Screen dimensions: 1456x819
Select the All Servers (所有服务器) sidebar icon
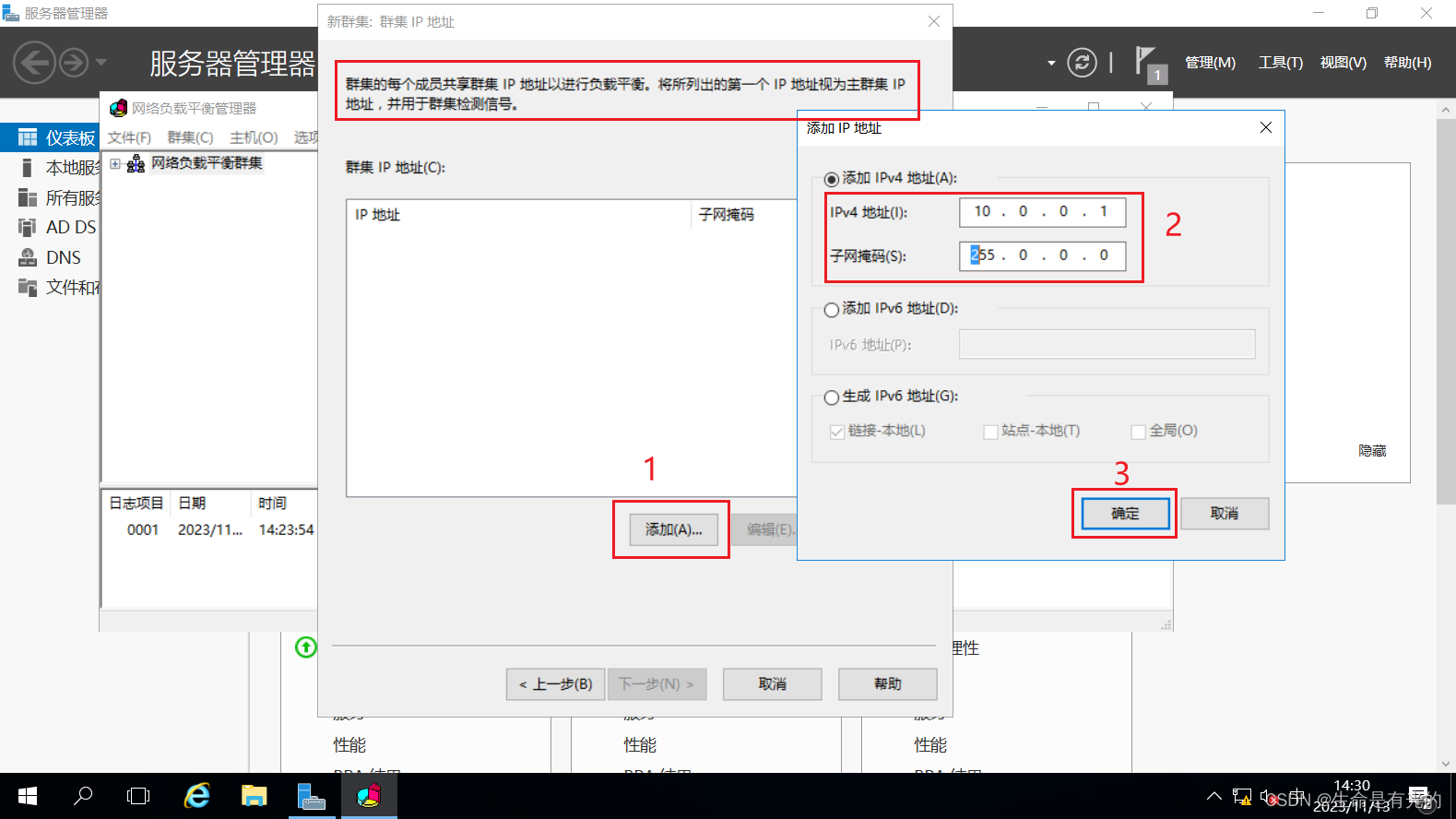pyautogui.click(x=28, y=197)
